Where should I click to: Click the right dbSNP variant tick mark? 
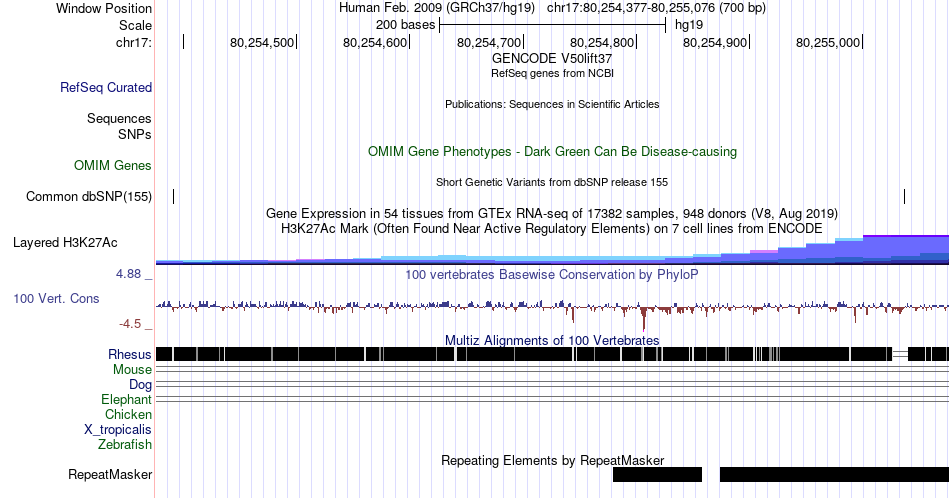click(905, 196)
